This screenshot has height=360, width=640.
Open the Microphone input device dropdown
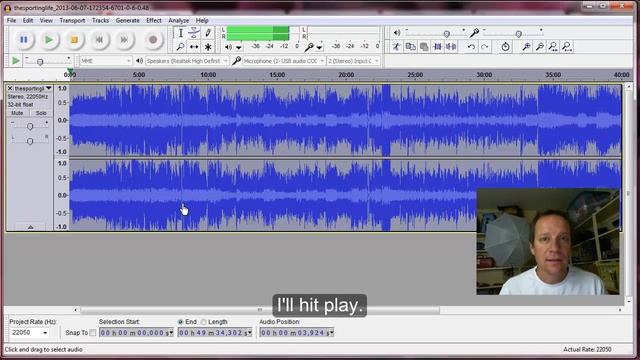(284, 61)
